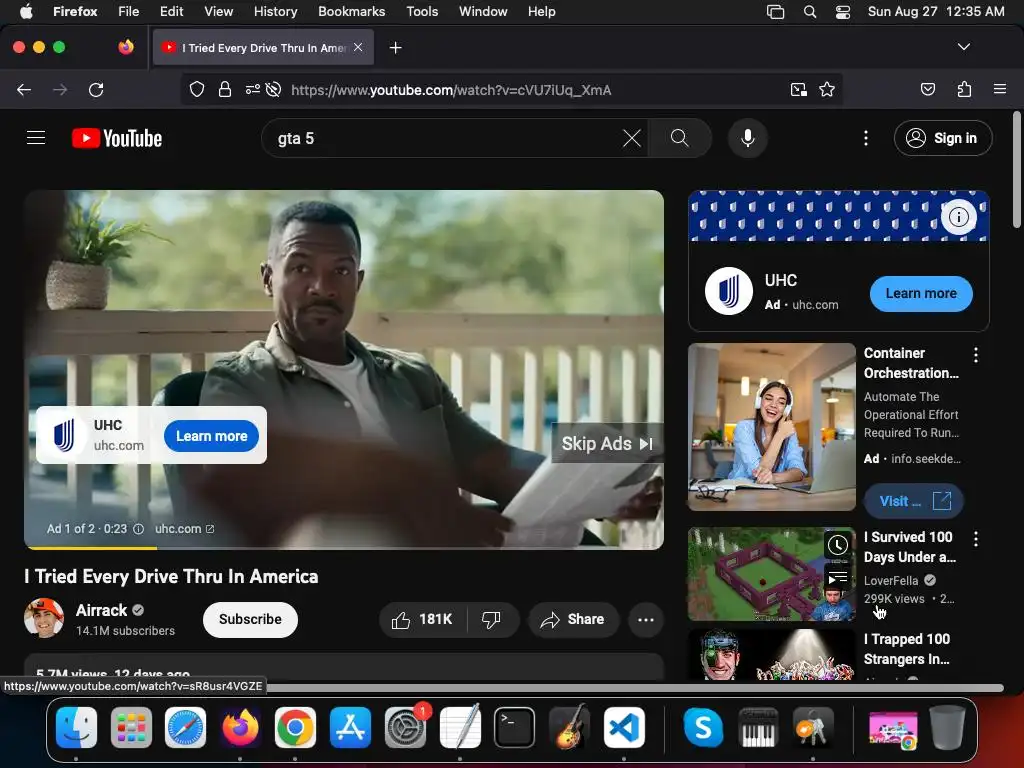Go back with the browser back arrow
The width and height of the screenshot is (1024, 768).
pyautogui.click(x=24, y=89)
